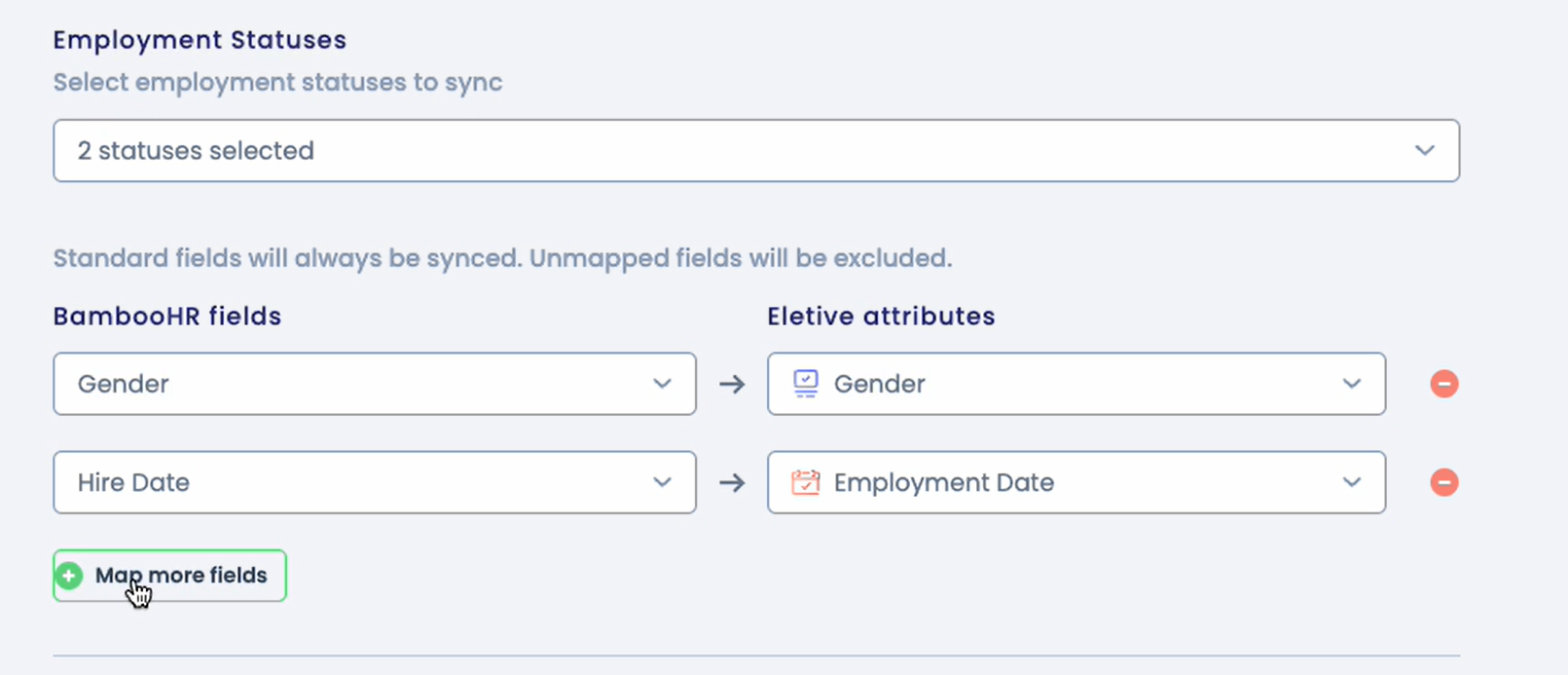Image resolution: width=1568 pixels, height=675 pixels.
Task: Expand the chevron in Eletive Gender box
Action: (1352, 384)
